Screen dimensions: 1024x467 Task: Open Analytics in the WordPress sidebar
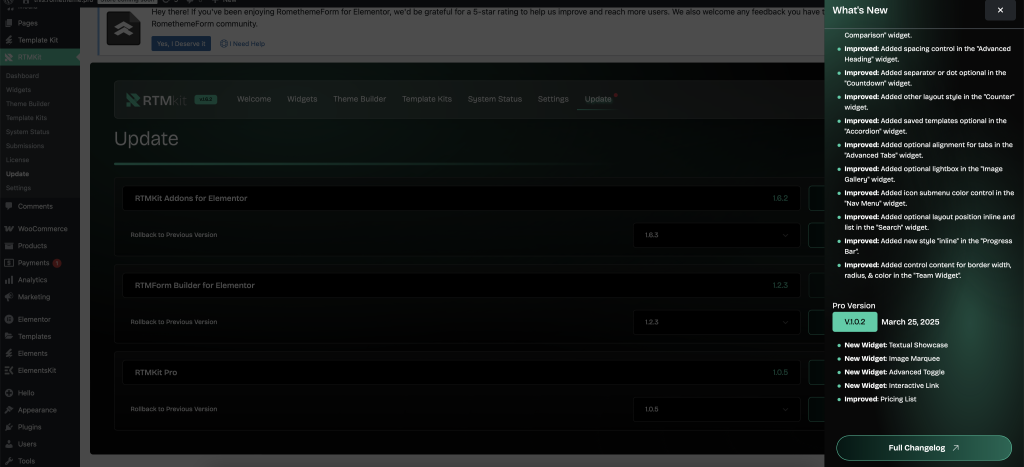pos(32,280)
